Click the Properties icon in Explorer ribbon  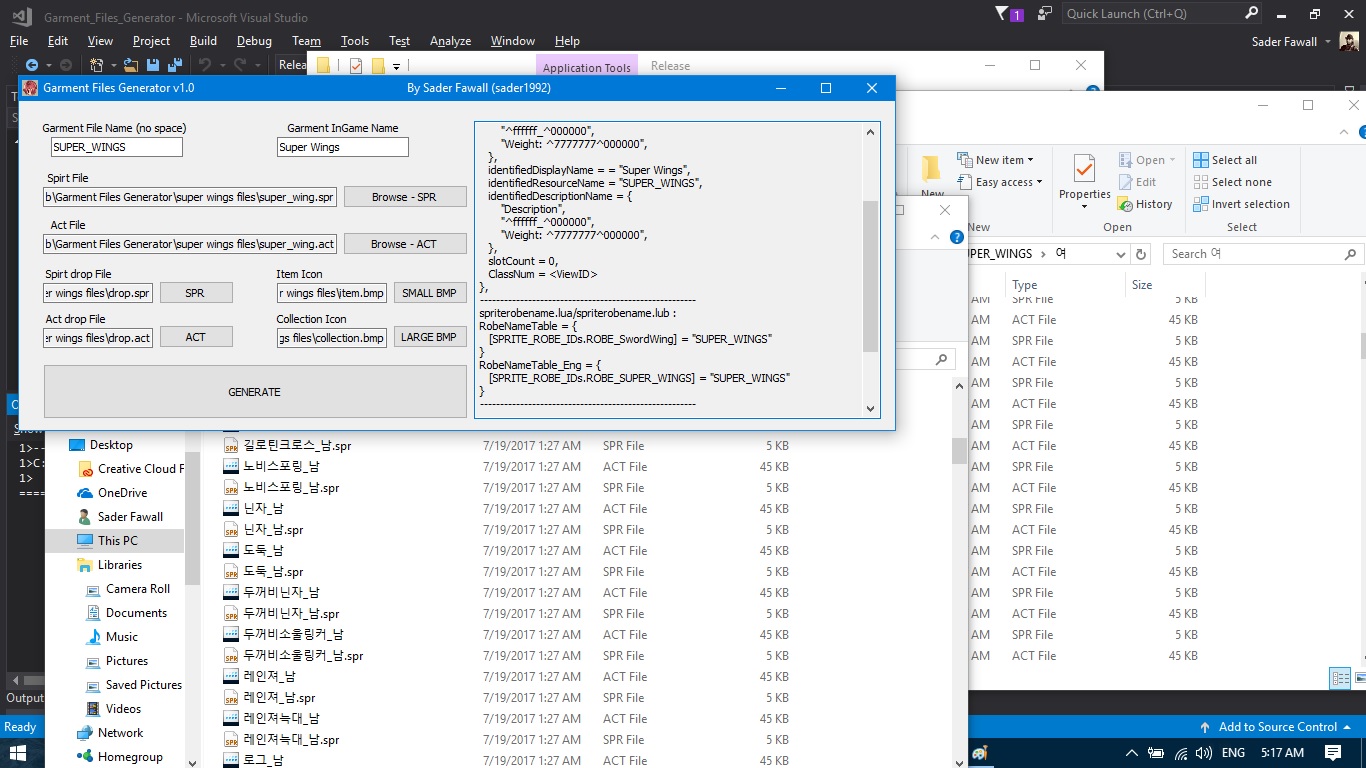coord(1084,167)
